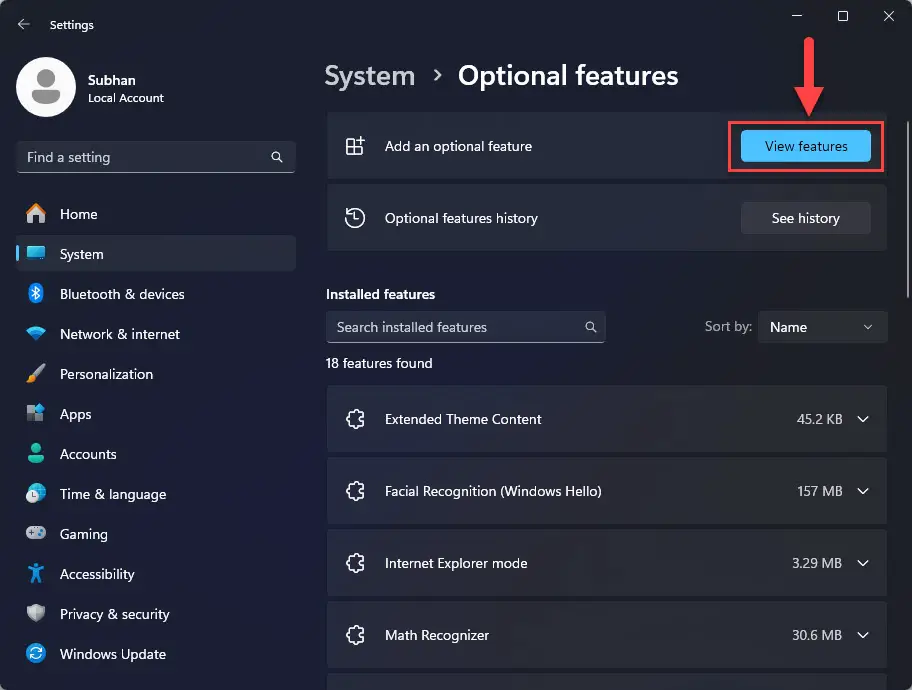This screenshot has height=690, width=912.
Task: Open history with the See history button
Action: 805,217
